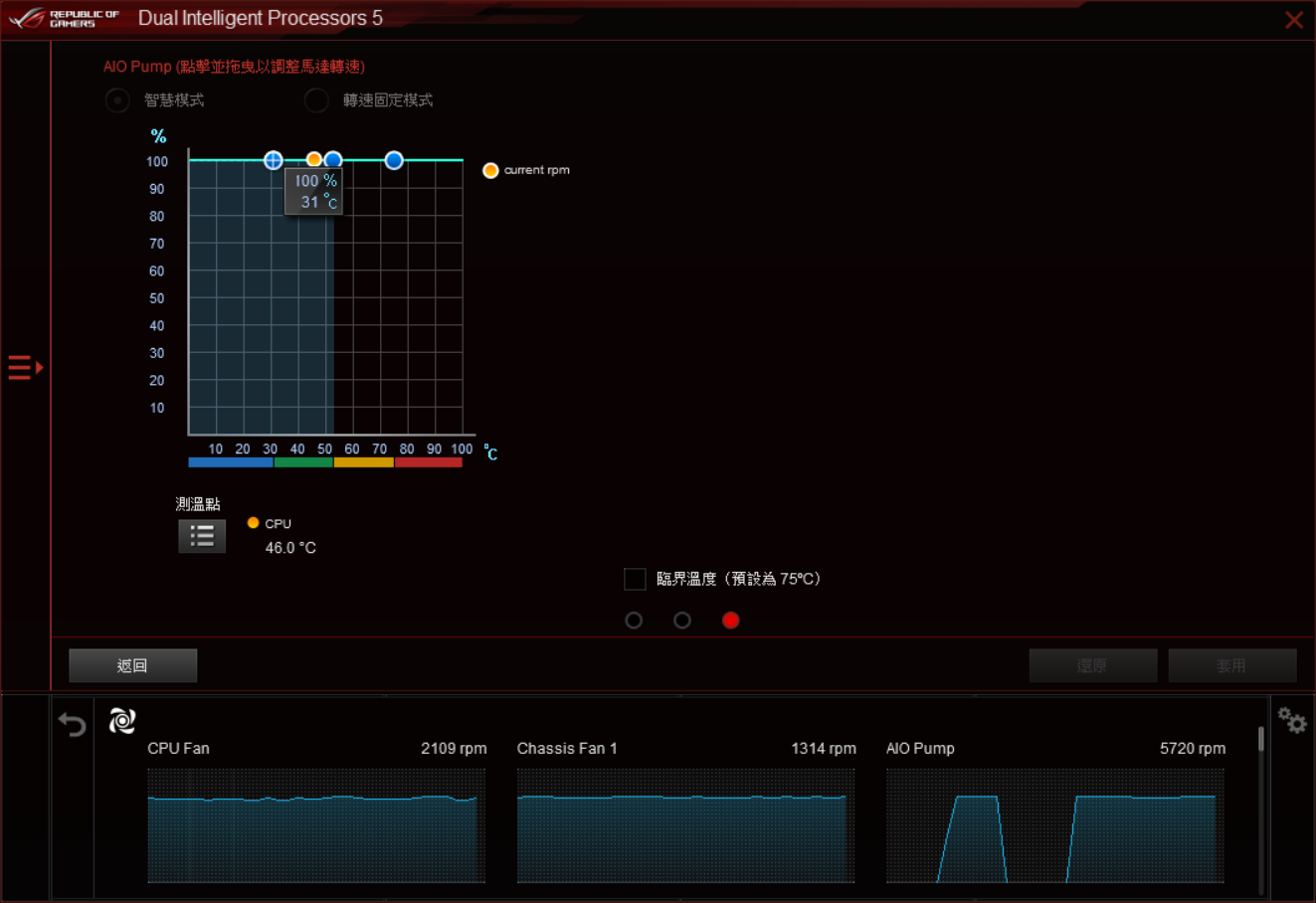This screenshot has height=903, width=1316.
Task: Open the Chassis Fan 1 rpm graph
Action: pyautogui.click(x=685, y=825)
